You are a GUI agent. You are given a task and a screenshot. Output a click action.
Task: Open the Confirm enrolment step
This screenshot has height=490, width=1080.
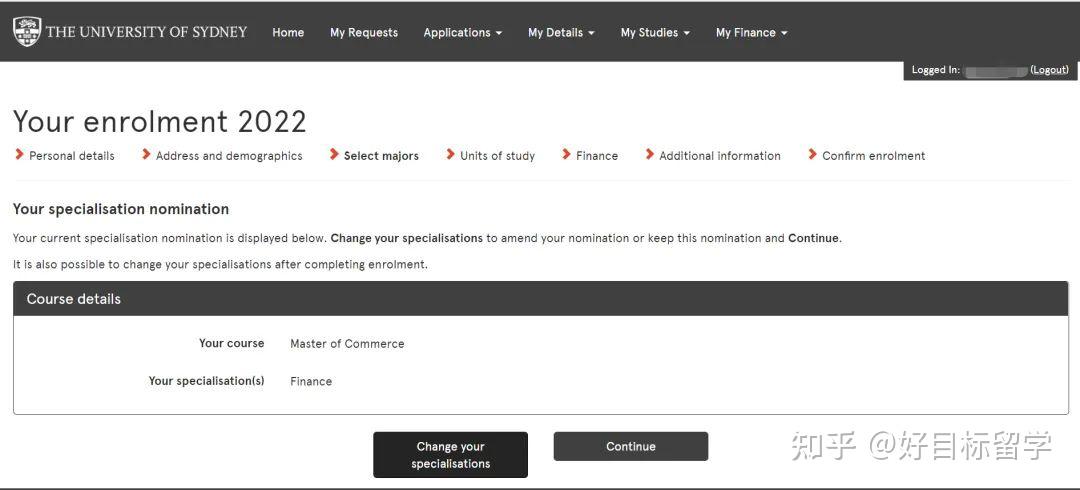[x=873, y=156]
